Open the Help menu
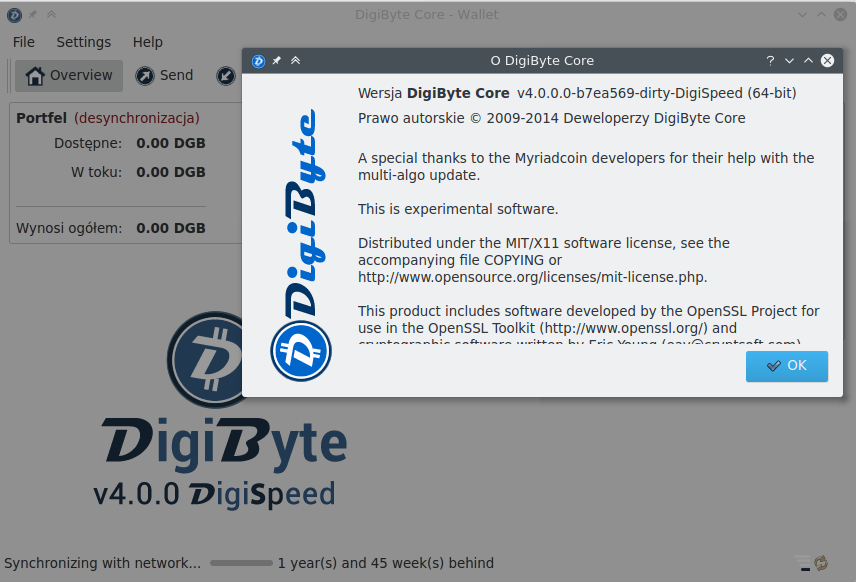This screenshot has height=582, width=856. point(147,42)
